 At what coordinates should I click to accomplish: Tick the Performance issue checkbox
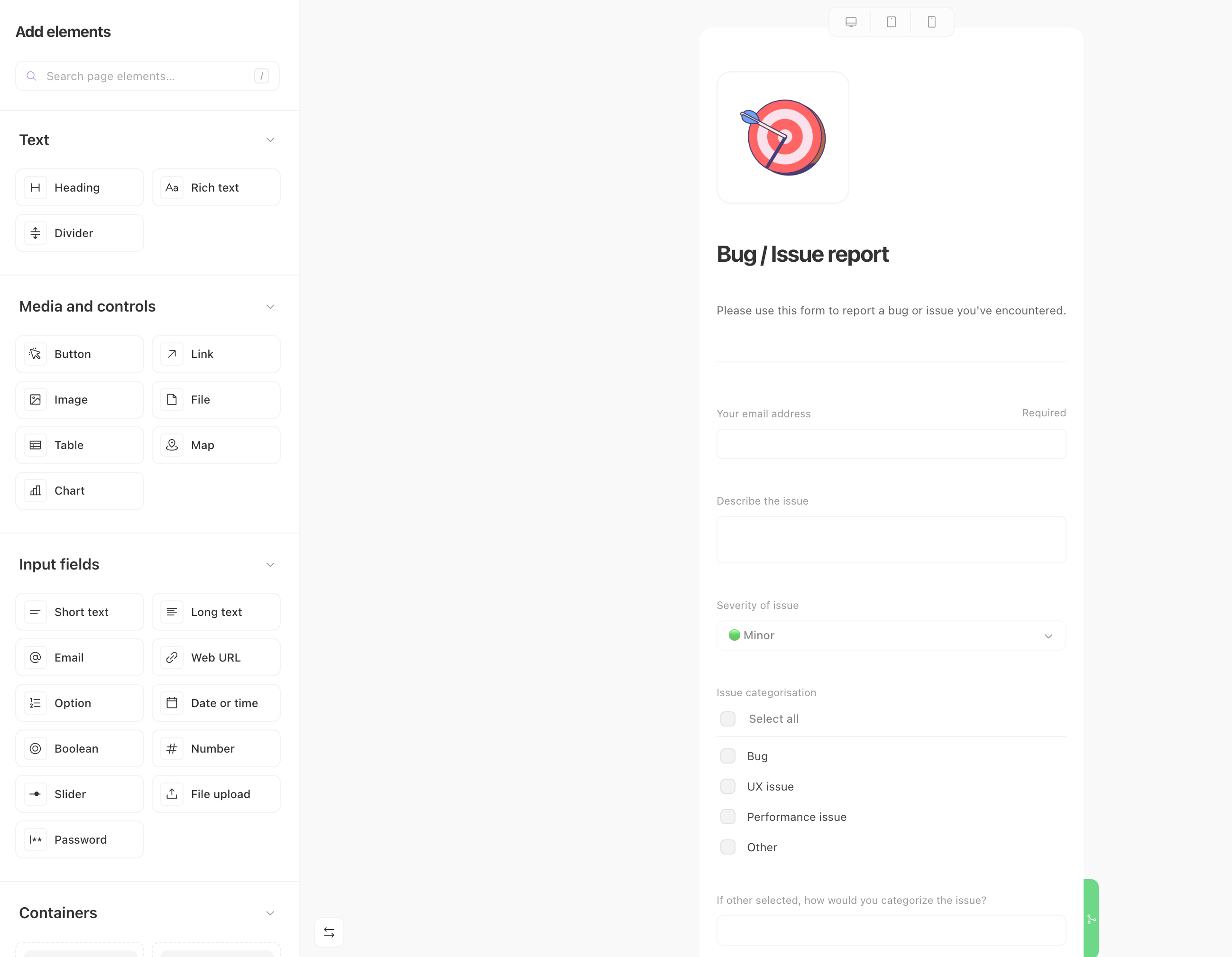click(x=728, y=817)
